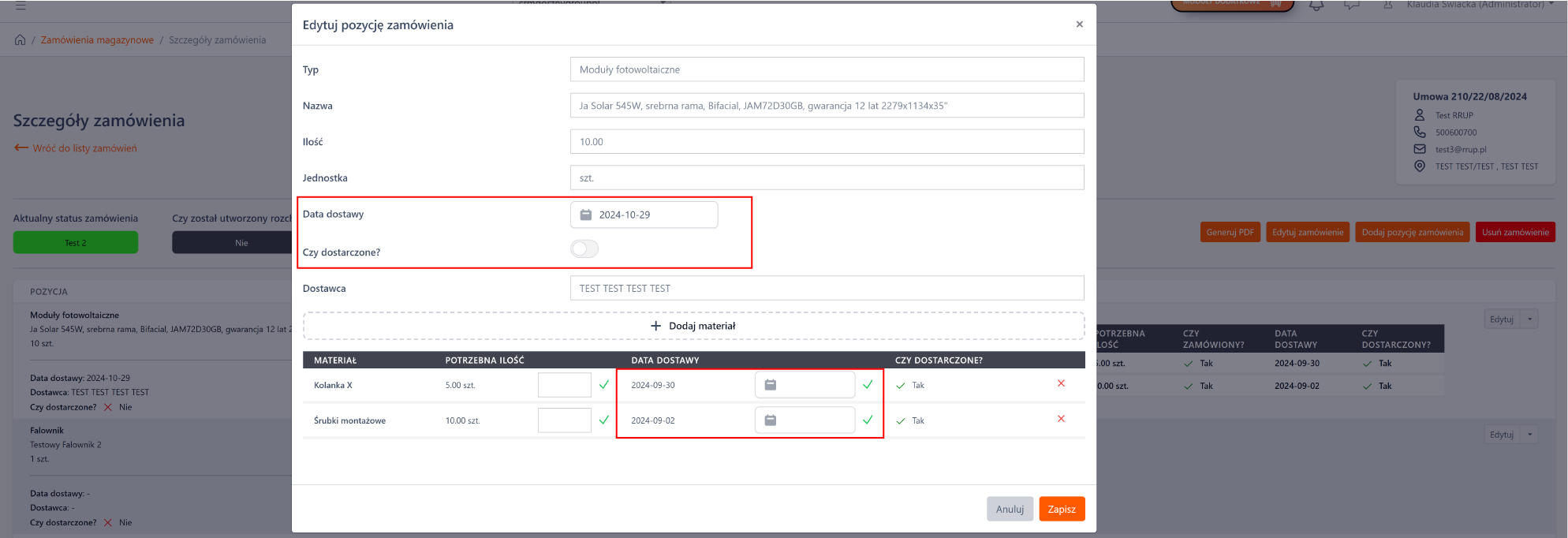Click the home icon in breadcrumb

[x=21, y=40]
